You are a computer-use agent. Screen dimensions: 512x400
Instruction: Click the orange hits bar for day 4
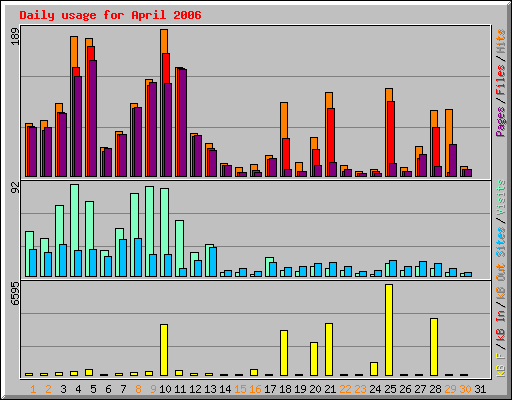(74, 52)
